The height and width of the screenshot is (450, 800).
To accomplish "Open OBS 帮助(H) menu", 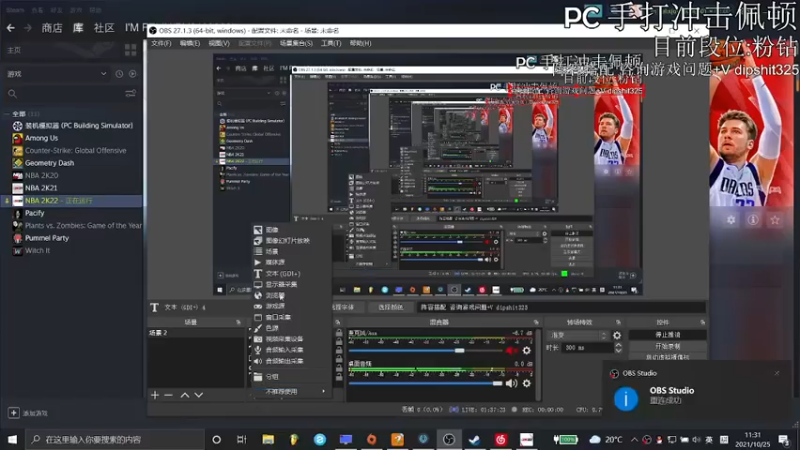I will point(360,43).
